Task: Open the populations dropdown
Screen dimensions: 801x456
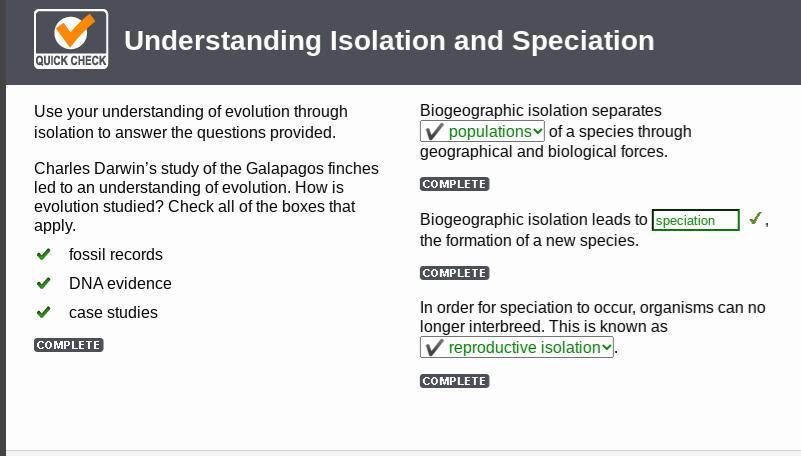Action: 482,132
